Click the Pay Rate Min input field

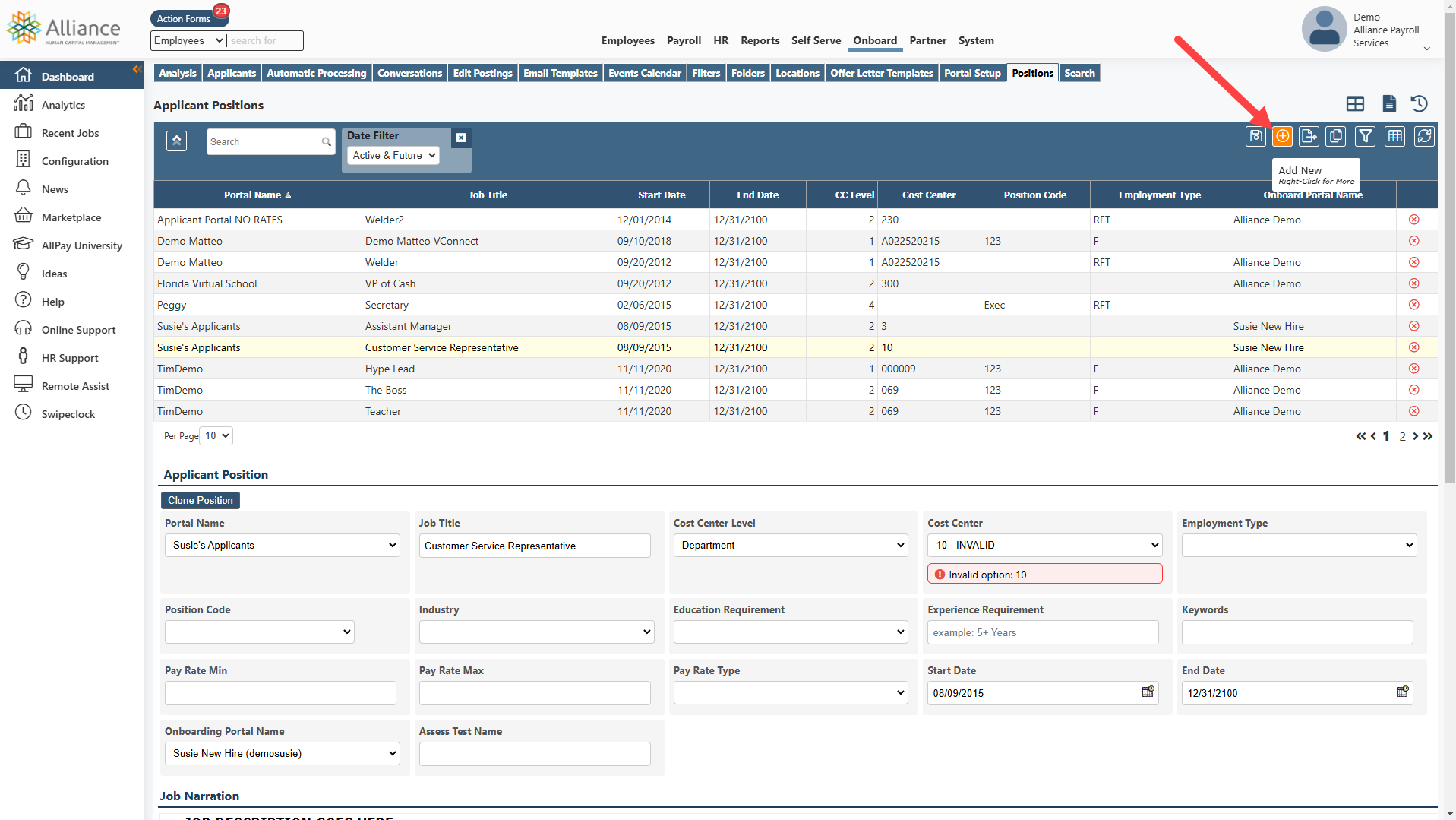pos(280,693)
